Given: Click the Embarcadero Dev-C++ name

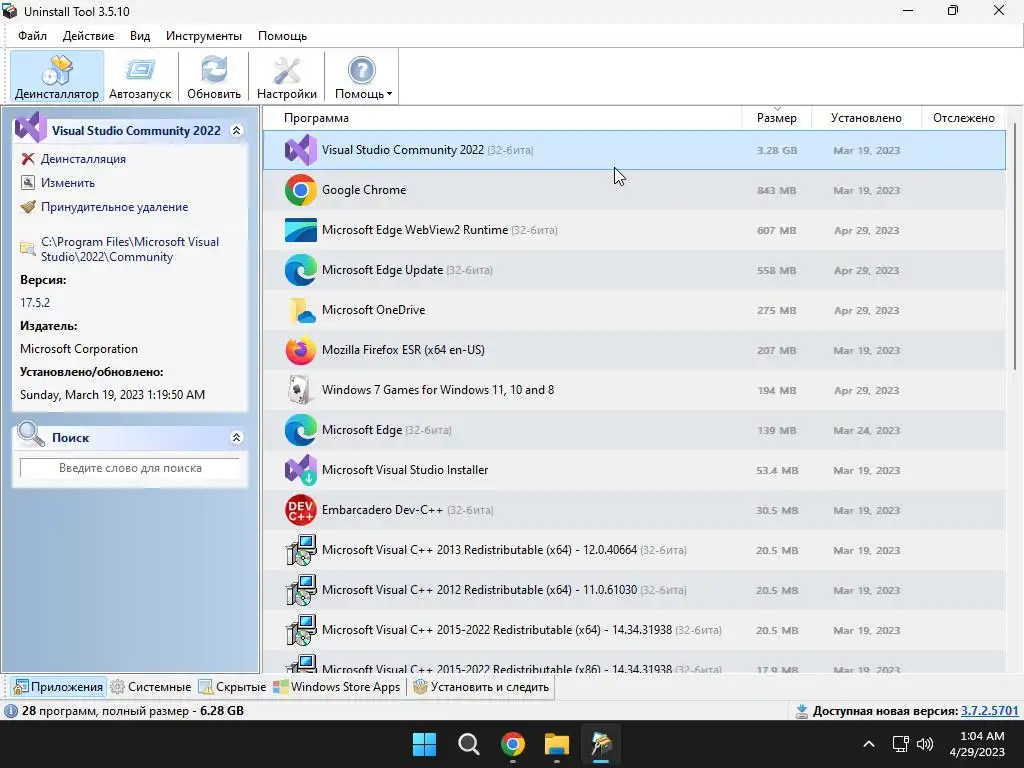Looking at the screenshot, I should [382, 510].
